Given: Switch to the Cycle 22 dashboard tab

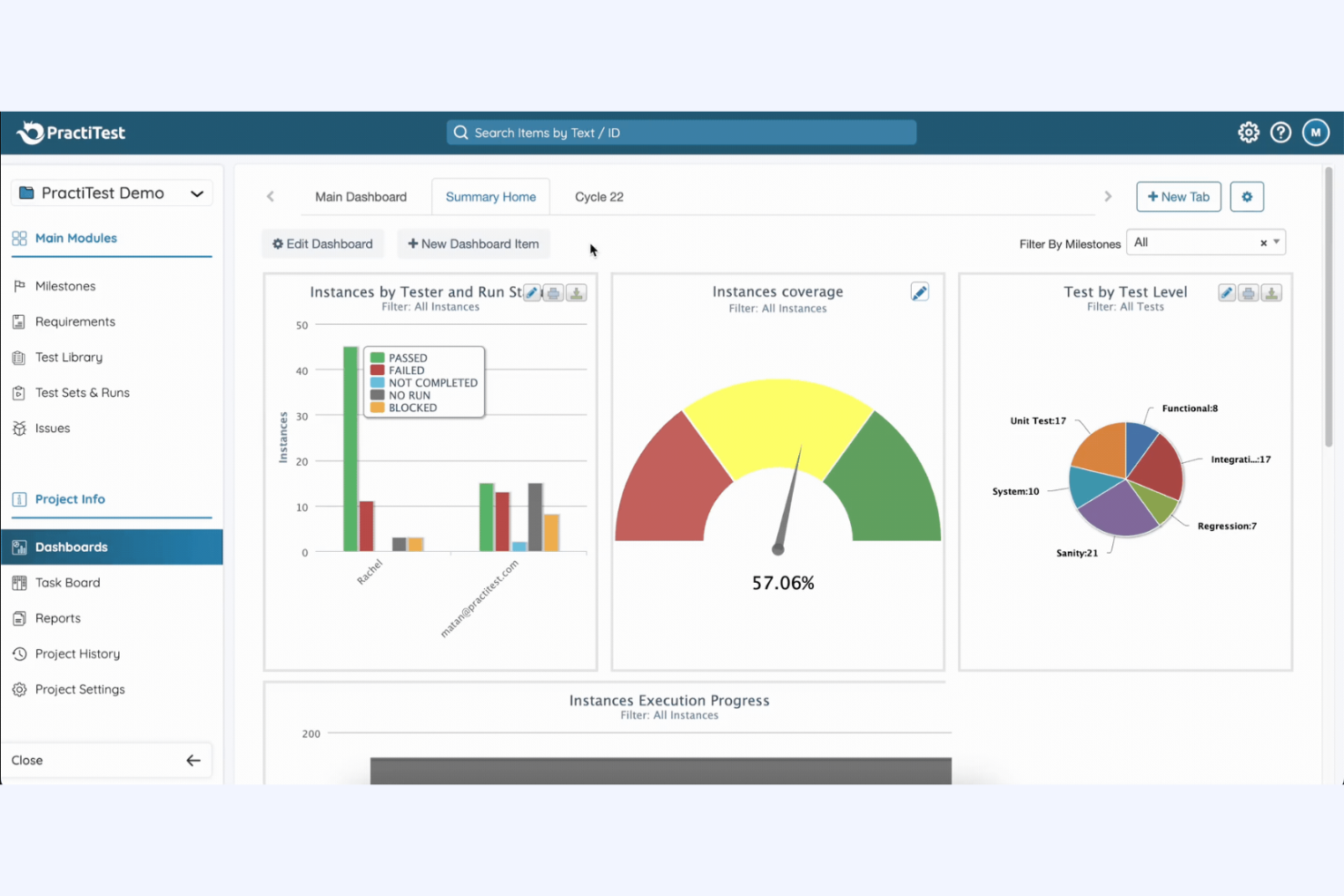Looking at the screenshot, I should click(x=598, y=196).
